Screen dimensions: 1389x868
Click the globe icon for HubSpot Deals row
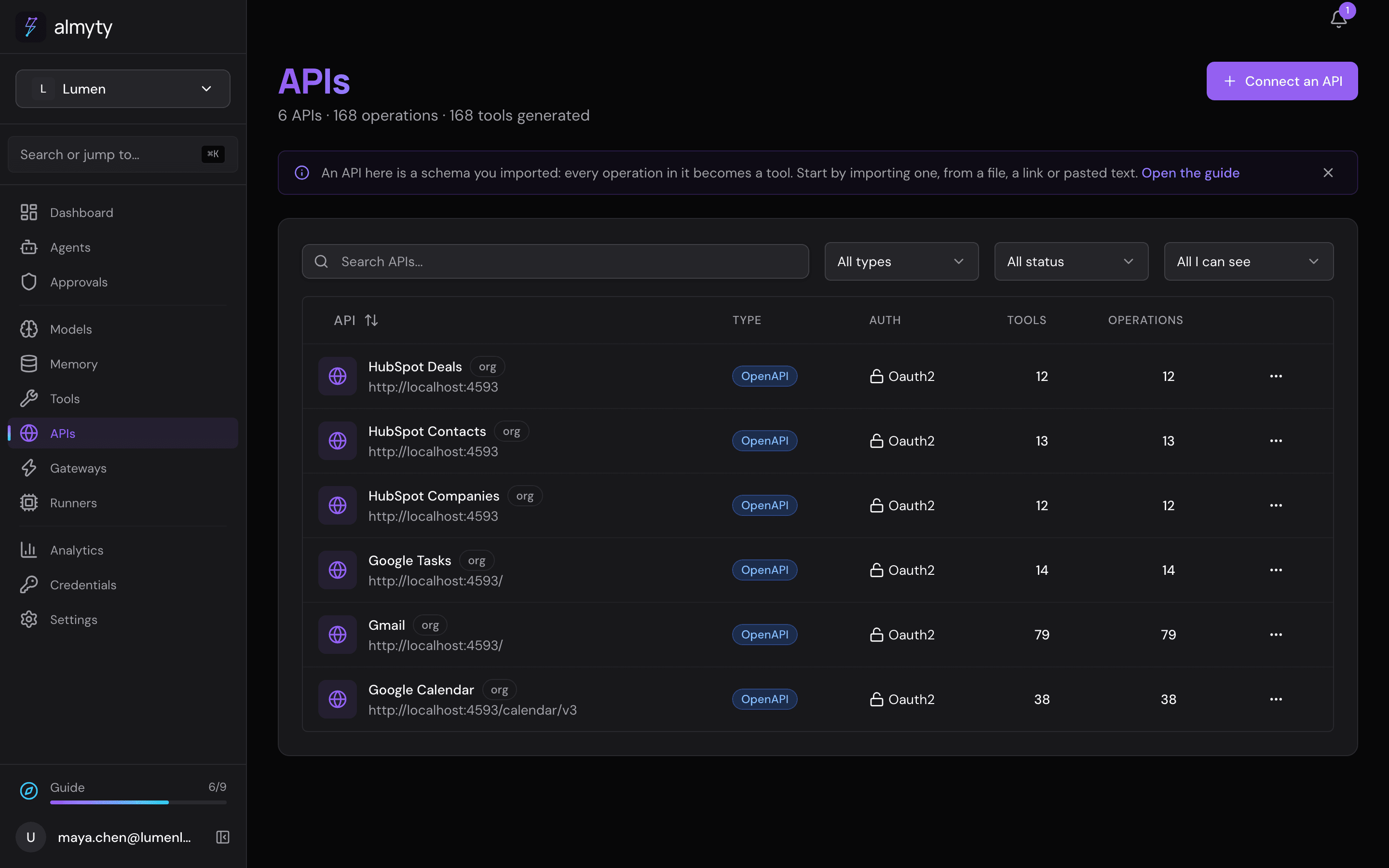[x=338, y=376]
